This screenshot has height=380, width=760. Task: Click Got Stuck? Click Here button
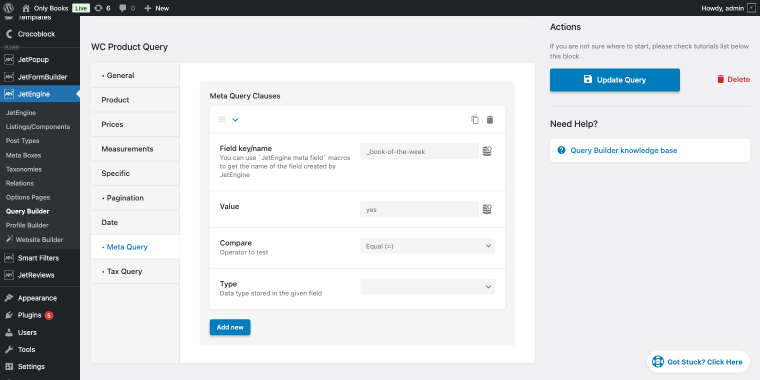698,362
